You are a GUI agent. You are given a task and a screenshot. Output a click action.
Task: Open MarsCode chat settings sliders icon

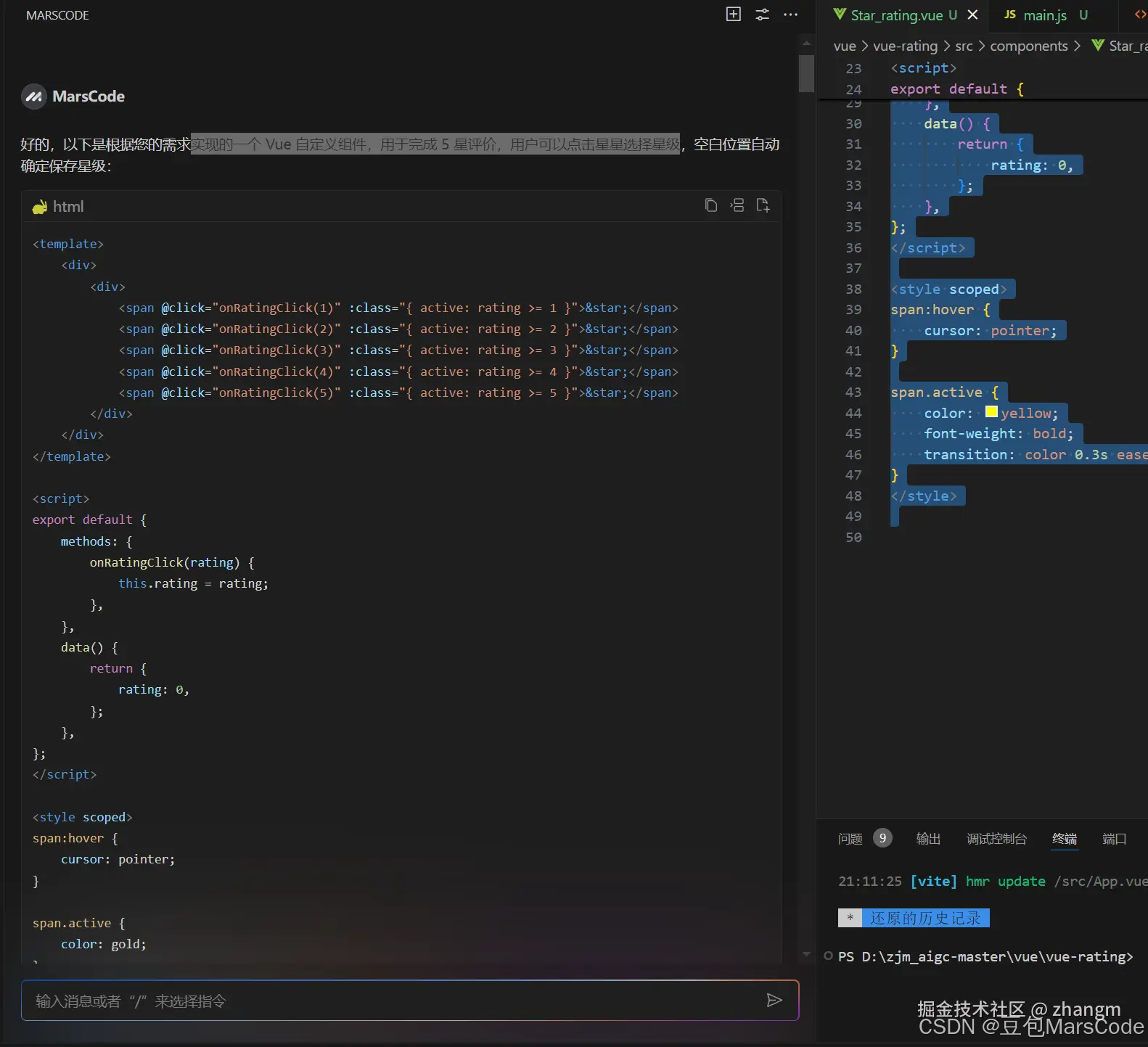(763, 15)
